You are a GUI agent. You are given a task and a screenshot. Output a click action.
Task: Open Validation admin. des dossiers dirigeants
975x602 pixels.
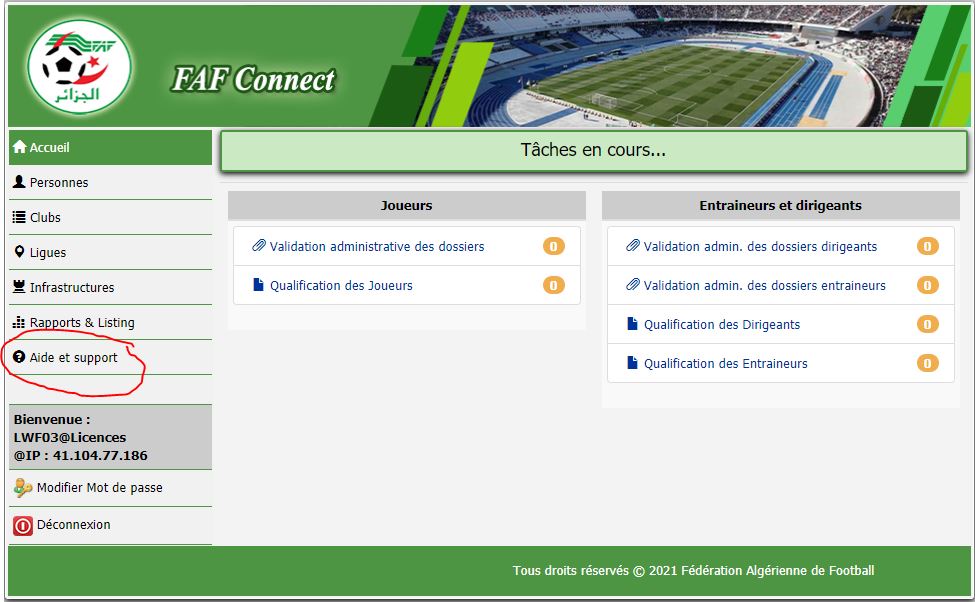point(760,246)
